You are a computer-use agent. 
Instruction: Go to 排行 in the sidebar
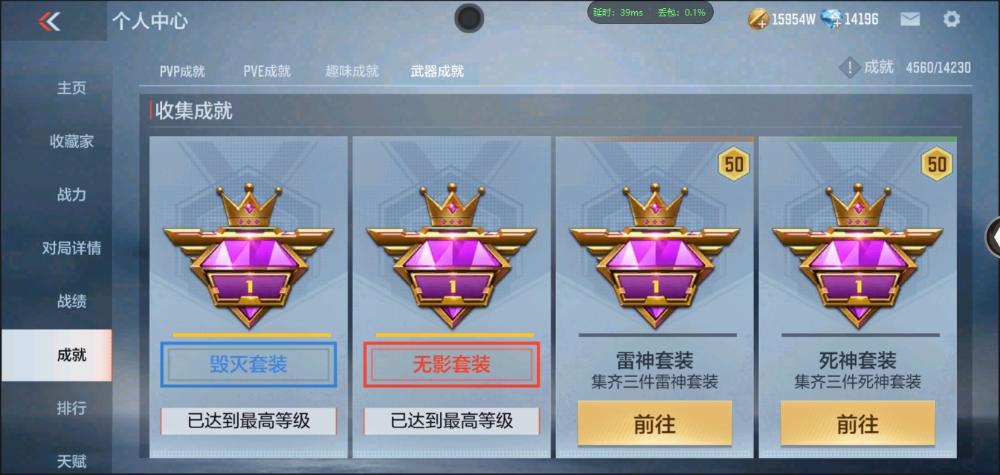tap(71, 407)
